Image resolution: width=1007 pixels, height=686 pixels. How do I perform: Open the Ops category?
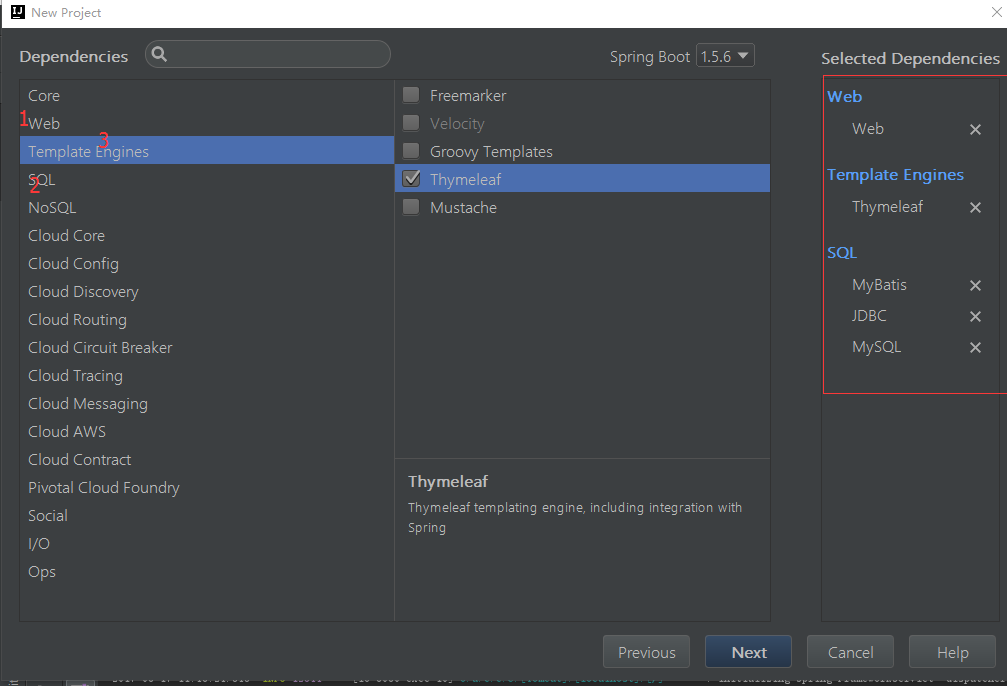207,572
